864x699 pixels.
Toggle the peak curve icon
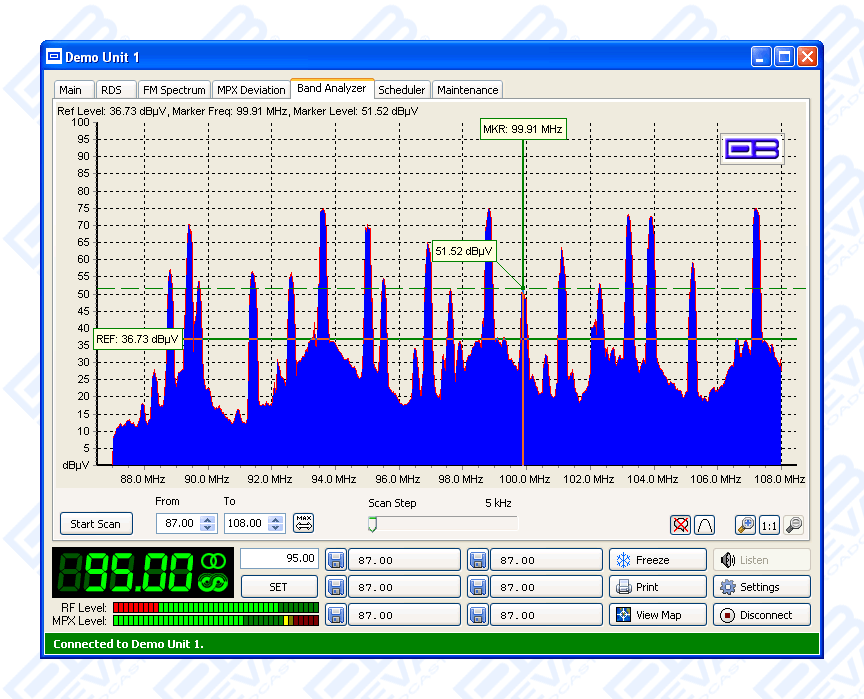704,524
